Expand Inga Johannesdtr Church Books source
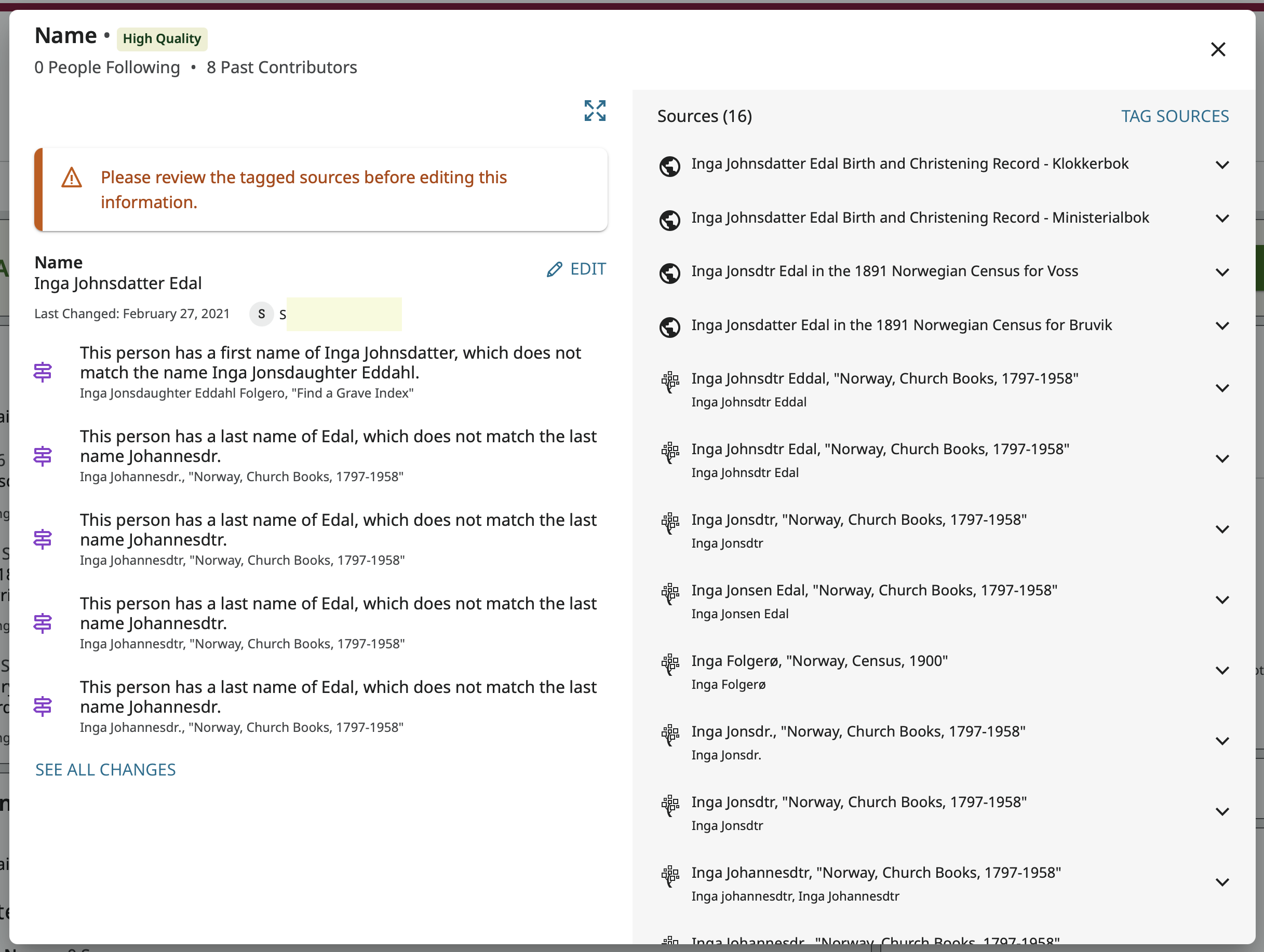 (1222, 882)
